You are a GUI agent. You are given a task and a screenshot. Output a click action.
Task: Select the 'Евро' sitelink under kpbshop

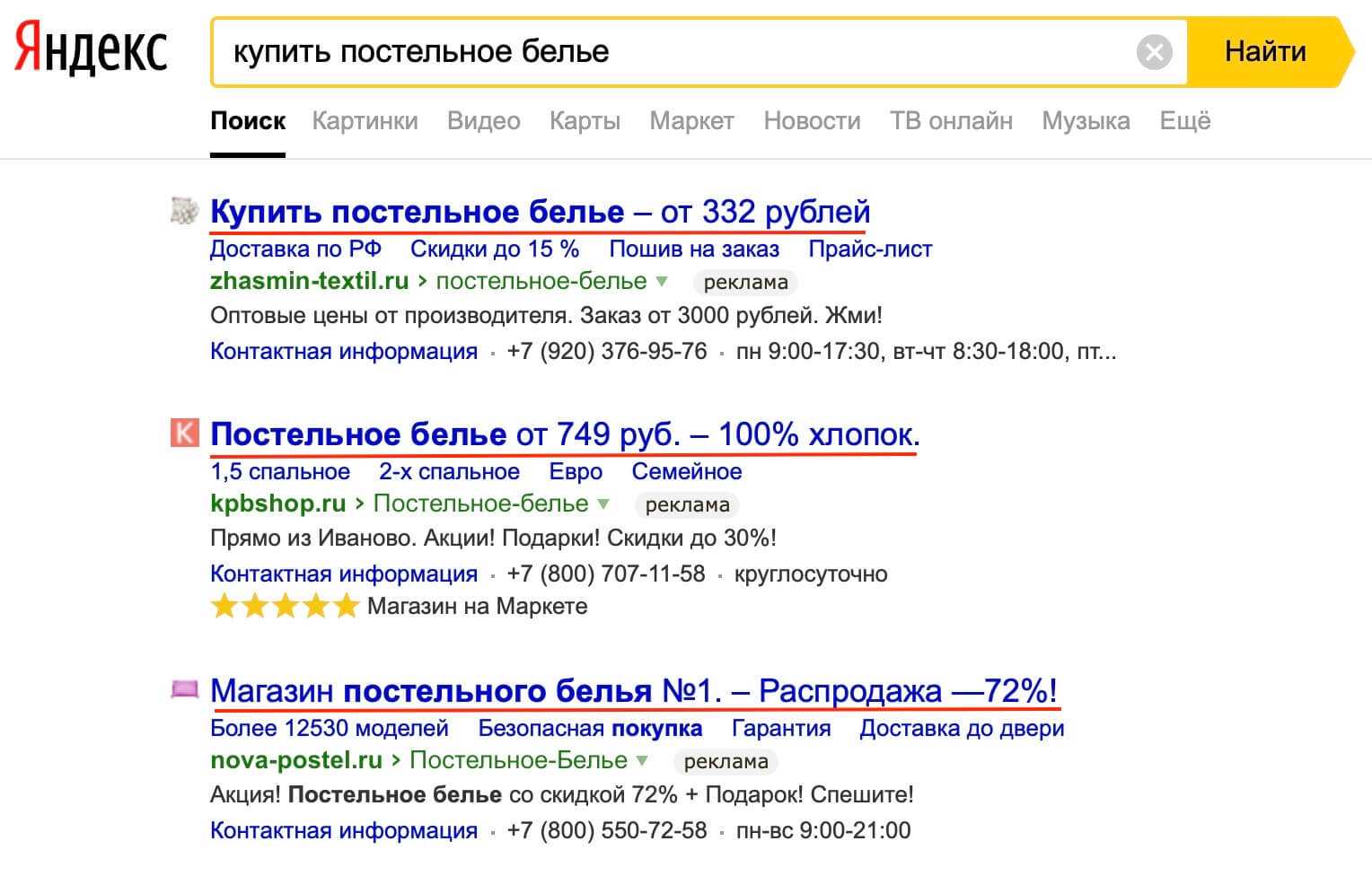[576, 471]
